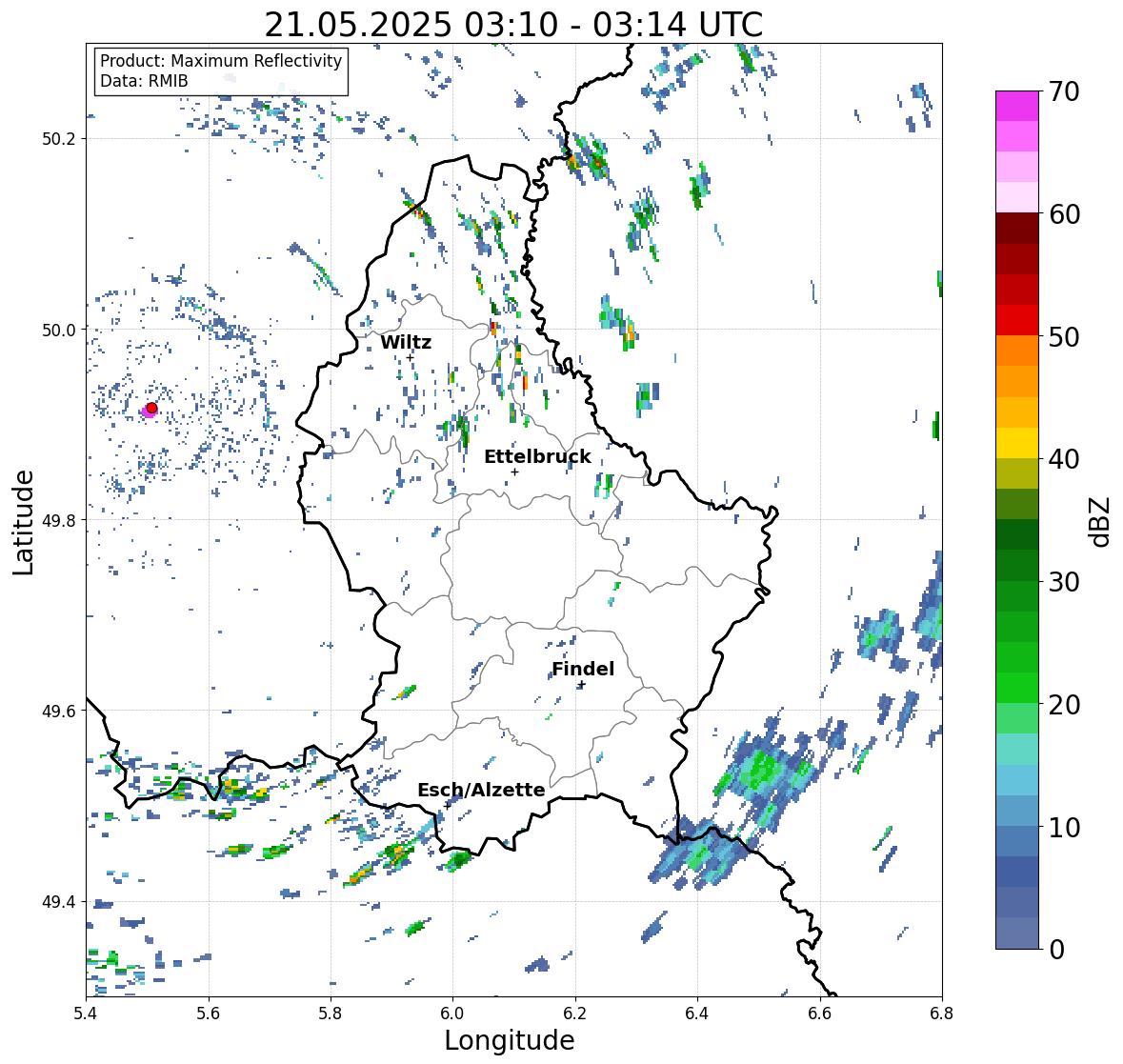This screenshot has width=1123, height=1064.
Task: Click the 10 value on colorbar
Action: point(1064,827)
